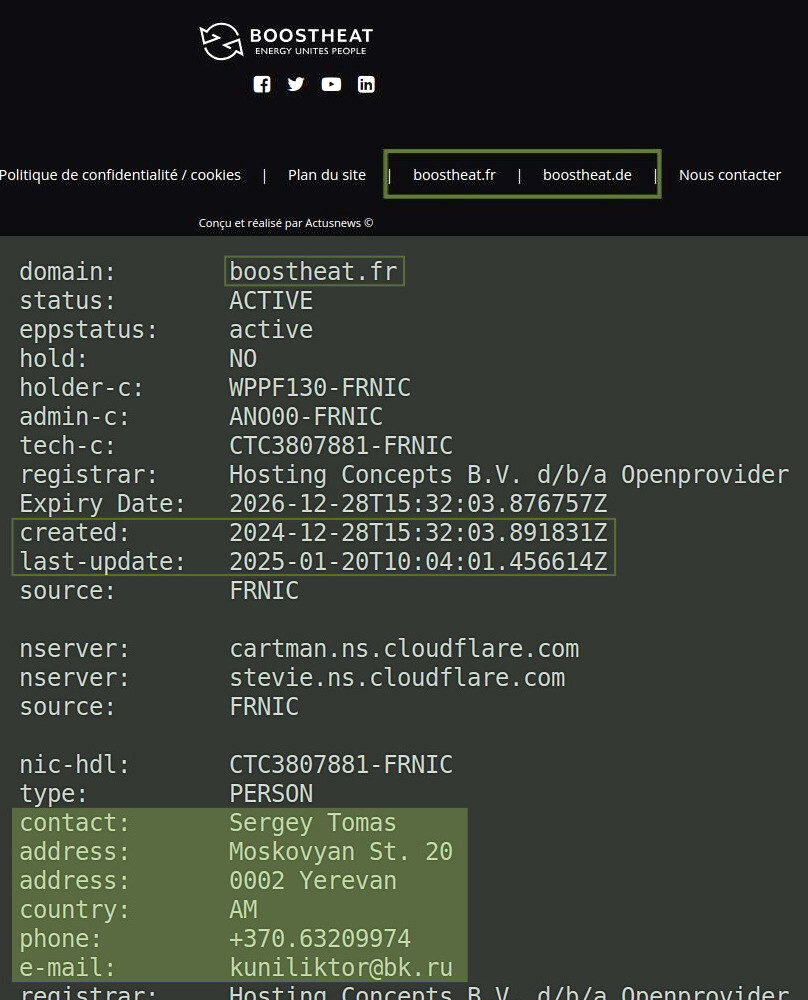808x1000 pixels.
Task: Select the phone number +370.63209974
Action: [x=320, y=939]
